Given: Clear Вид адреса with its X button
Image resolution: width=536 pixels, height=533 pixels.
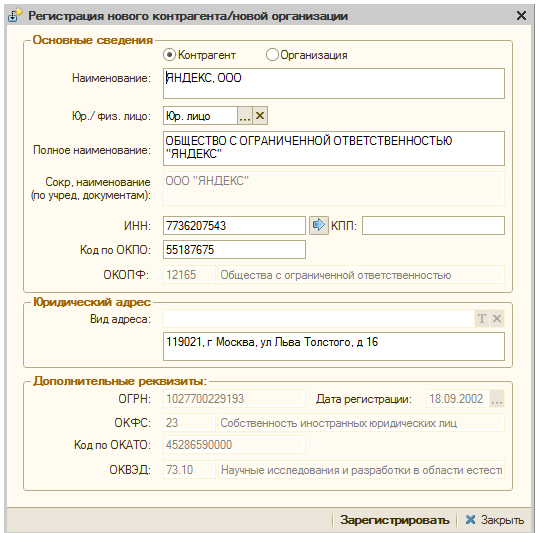Looking at the screenshot, I should pyautogui.click(x=497, y=319).
